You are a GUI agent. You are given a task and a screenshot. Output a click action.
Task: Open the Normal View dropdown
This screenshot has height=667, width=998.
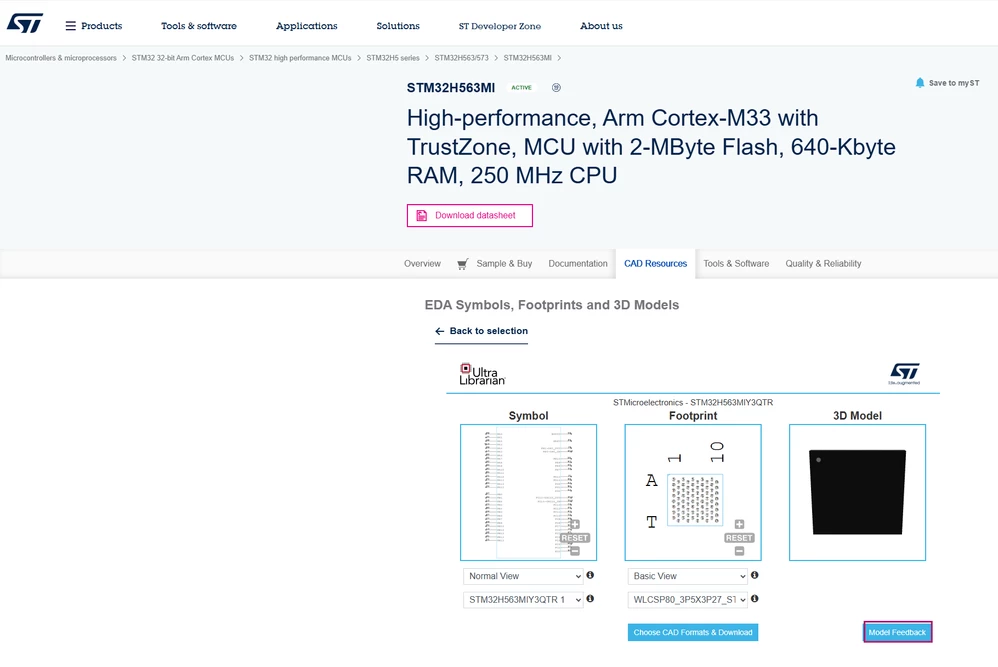(523, 576)
